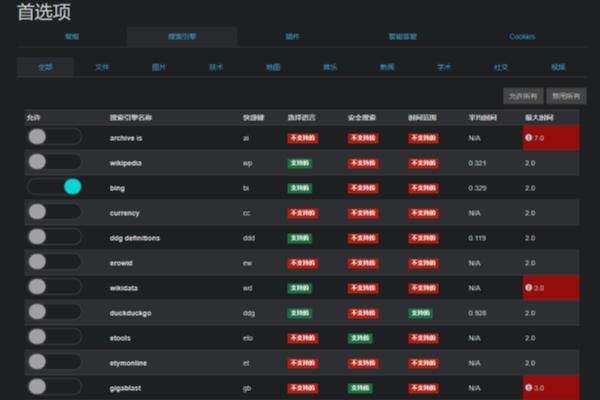This screenshot has width=600, height=400.
Task: Click the 允许所有 (Allow all) button
Action: [522, 96]
